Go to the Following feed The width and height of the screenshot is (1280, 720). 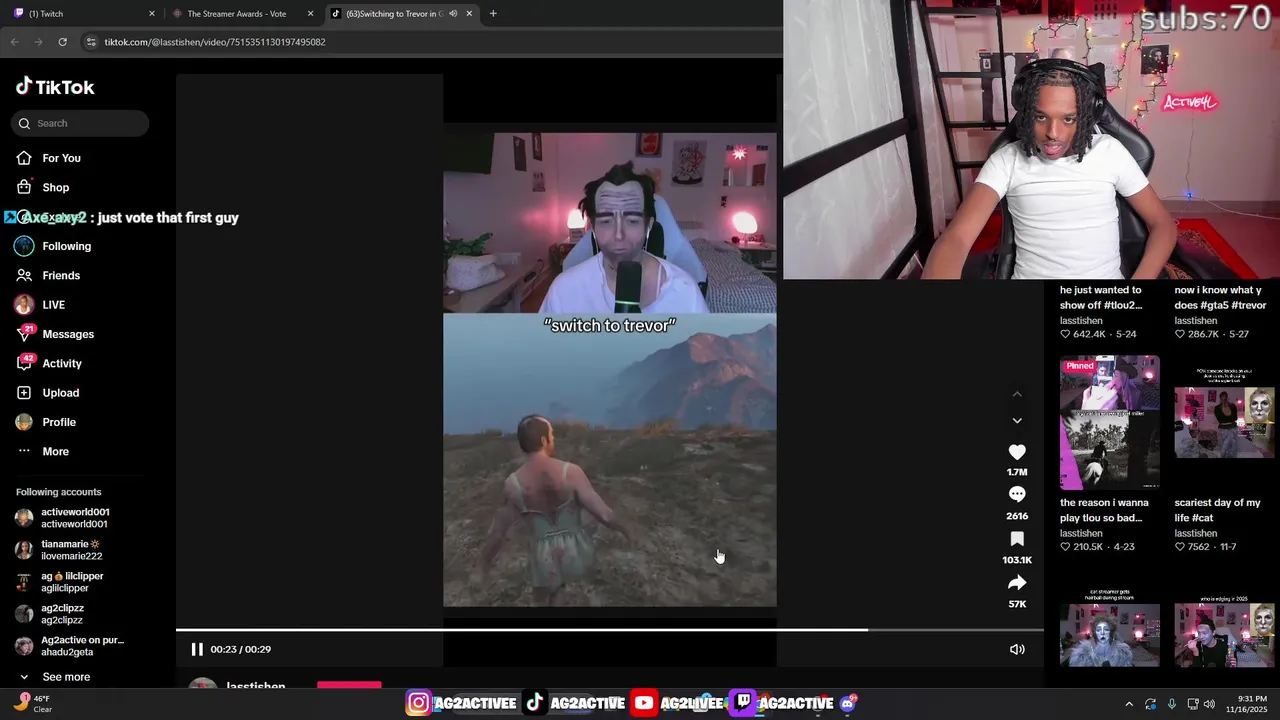click(53, 246)
